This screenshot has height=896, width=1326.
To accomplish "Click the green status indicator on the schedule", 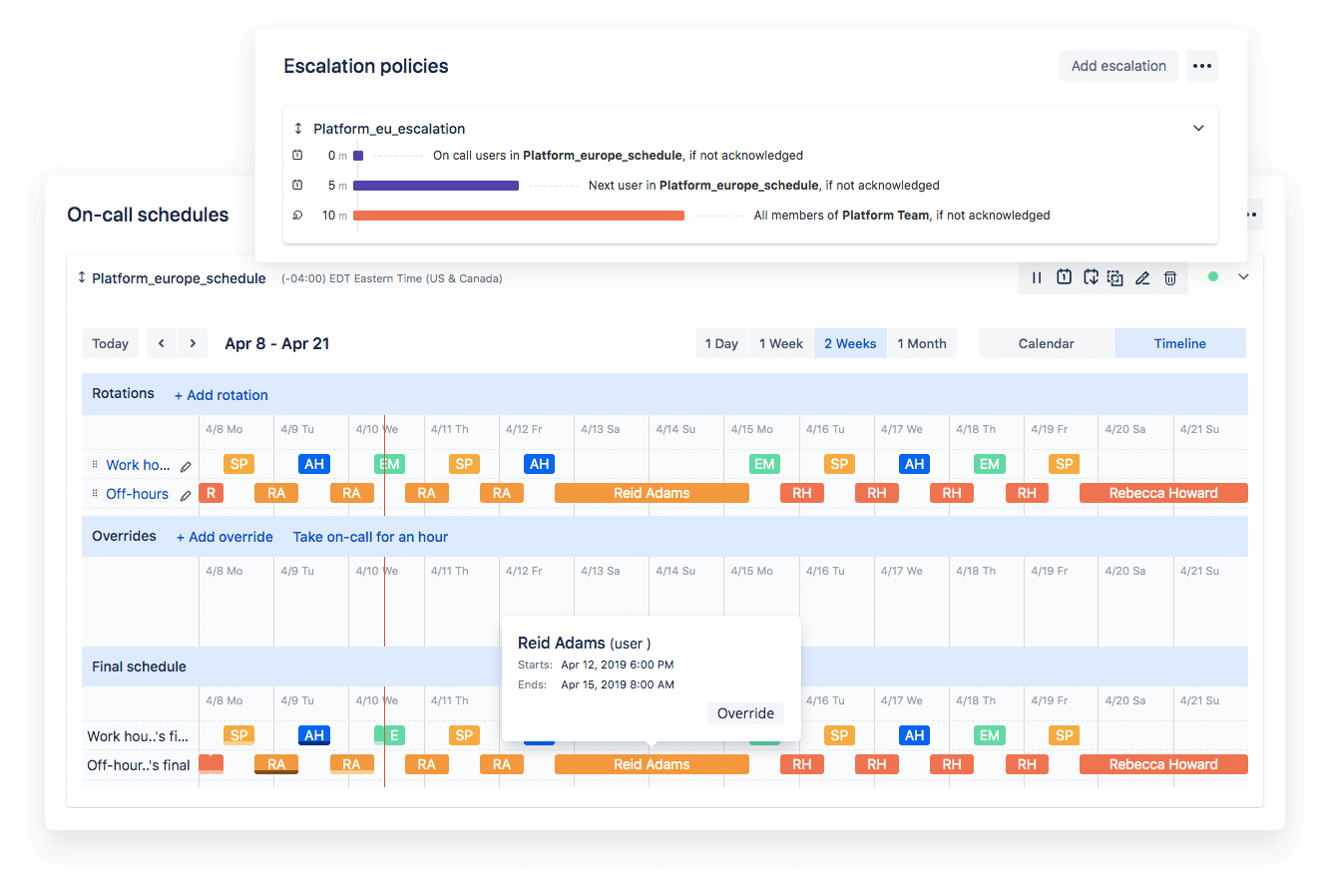I will coord(1213,276).
